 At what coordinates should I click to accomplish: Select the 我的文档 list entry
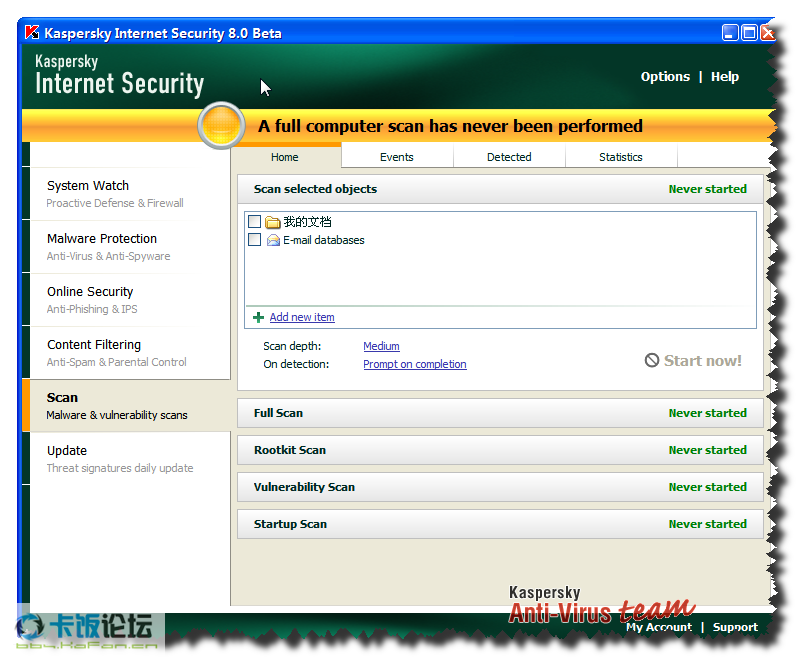point(307,222)
